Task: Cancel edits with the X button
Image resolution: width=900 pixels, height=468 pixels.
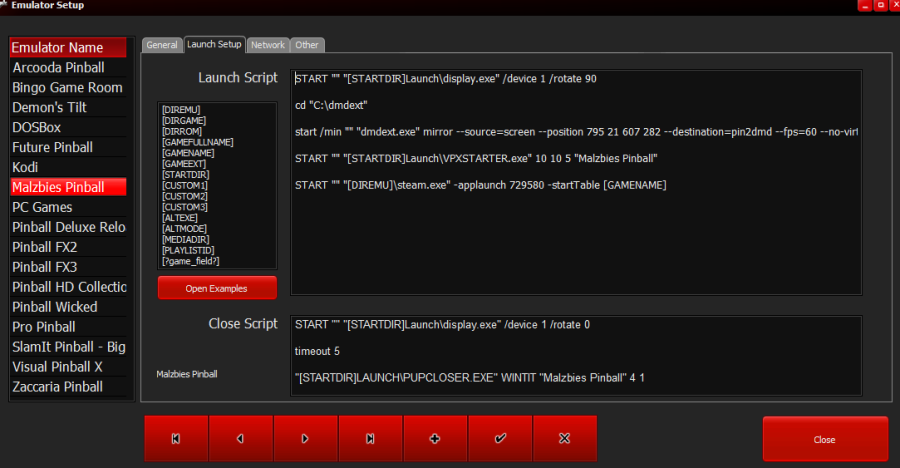Action: [x=565, y=439]
